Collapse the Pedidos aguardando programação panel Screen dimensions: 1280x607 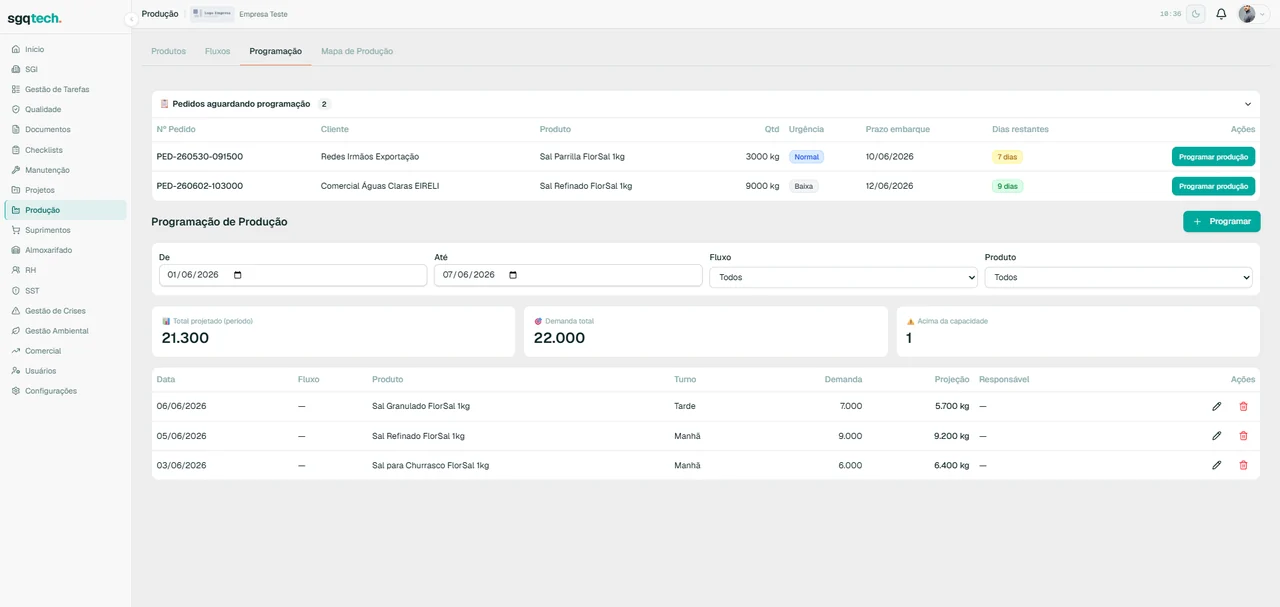point(1247,104)
